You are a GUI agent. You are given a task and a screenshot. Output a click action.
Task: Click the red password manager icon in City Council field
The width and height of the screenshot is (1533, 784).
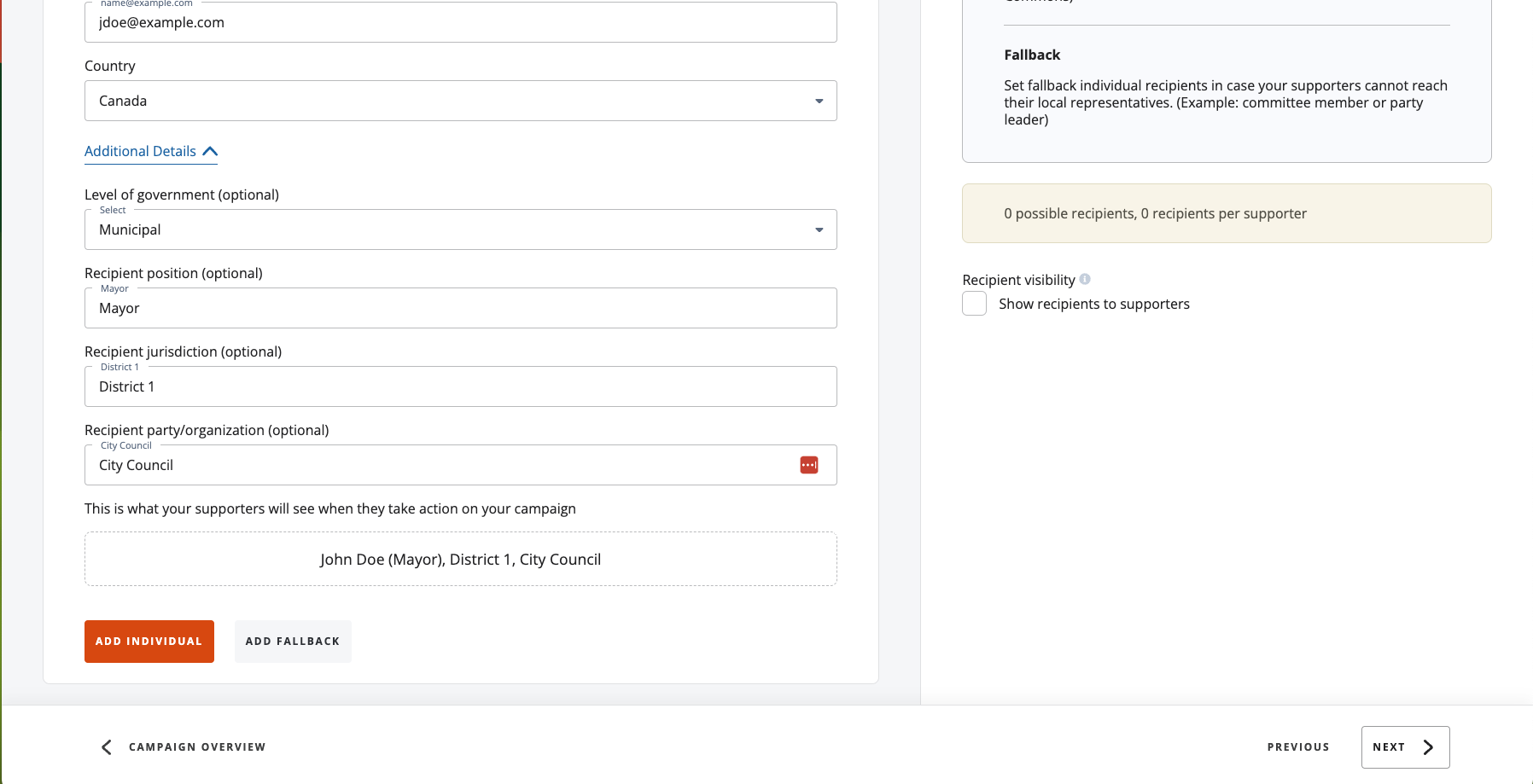point(809,465)
